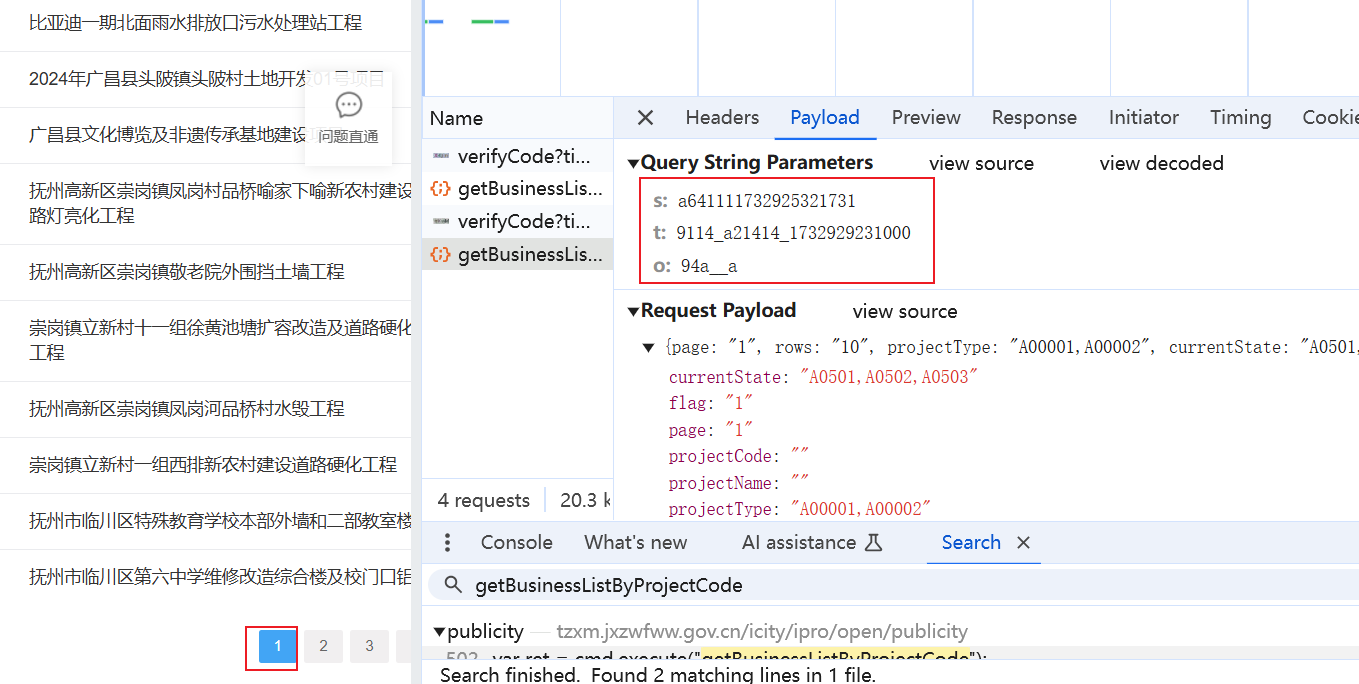Open the Console drawer tab
1359x684 pixels.
516,541
